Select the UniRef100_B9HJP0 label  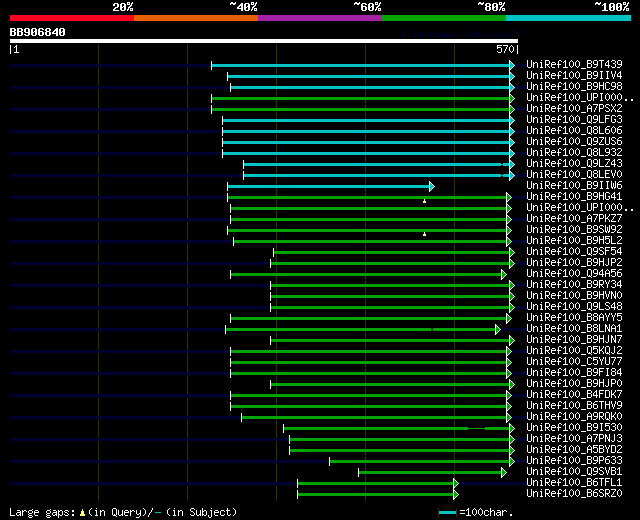574,384
